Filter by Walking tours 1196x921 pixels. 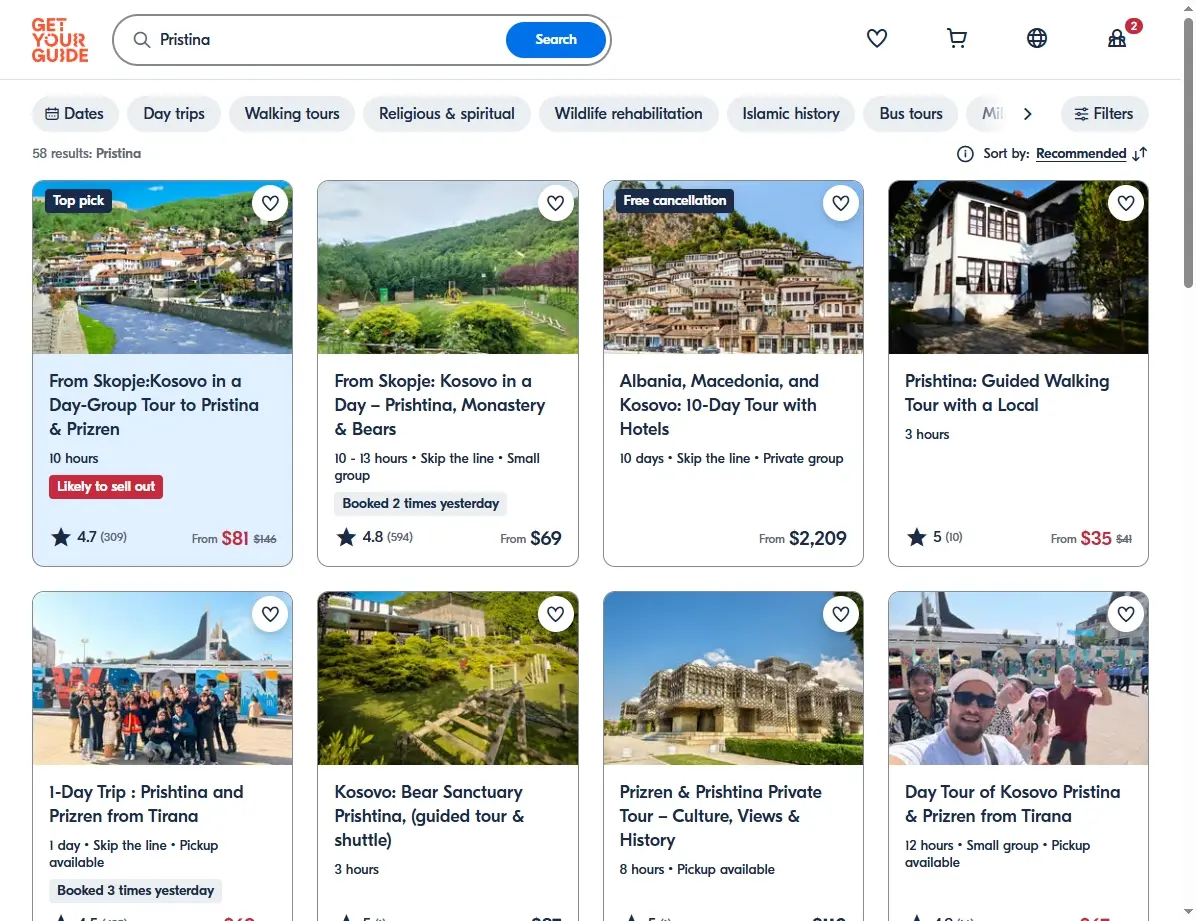(x=292, y=114)
